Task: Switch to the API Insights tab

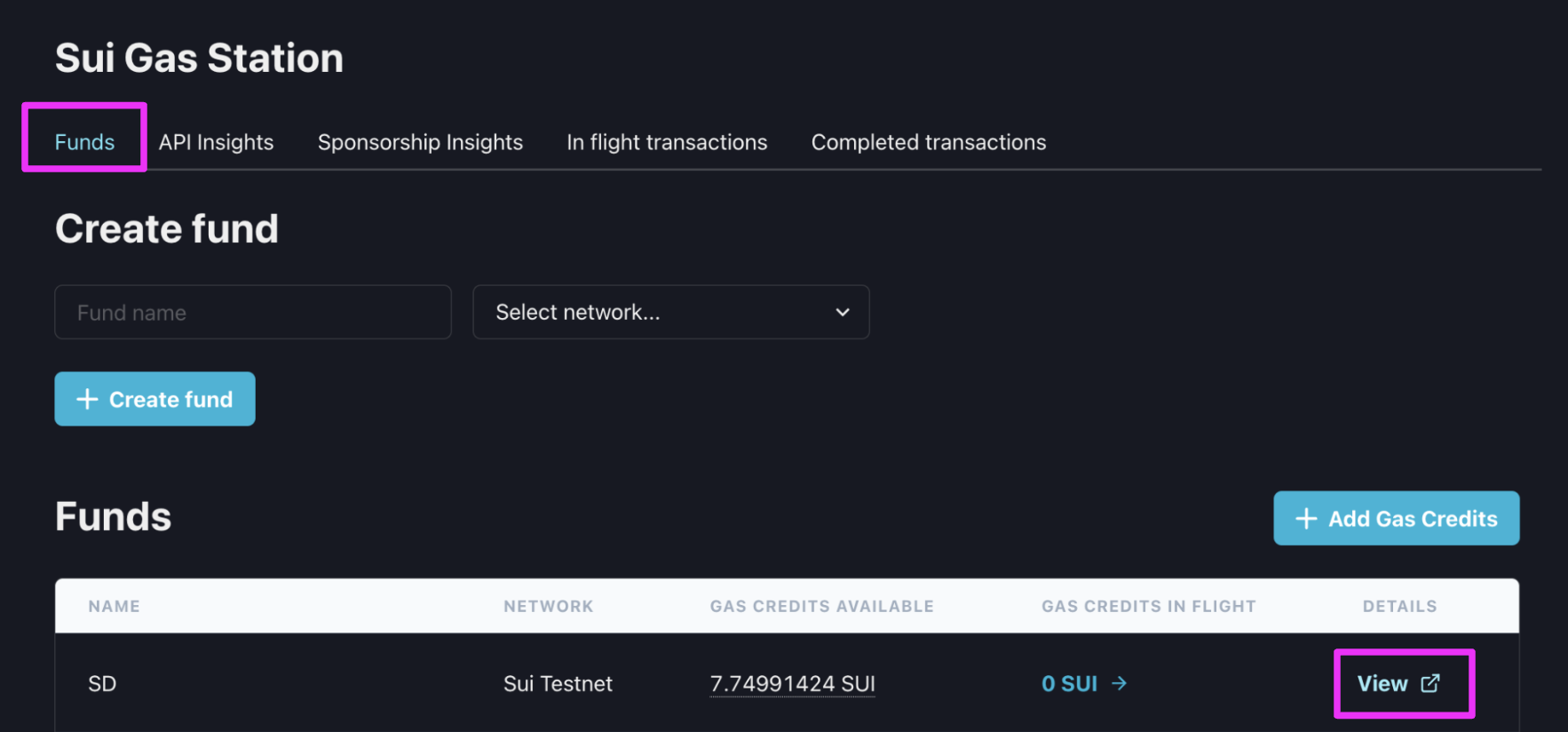Action: pyautogui.click(x=216, y=142)
